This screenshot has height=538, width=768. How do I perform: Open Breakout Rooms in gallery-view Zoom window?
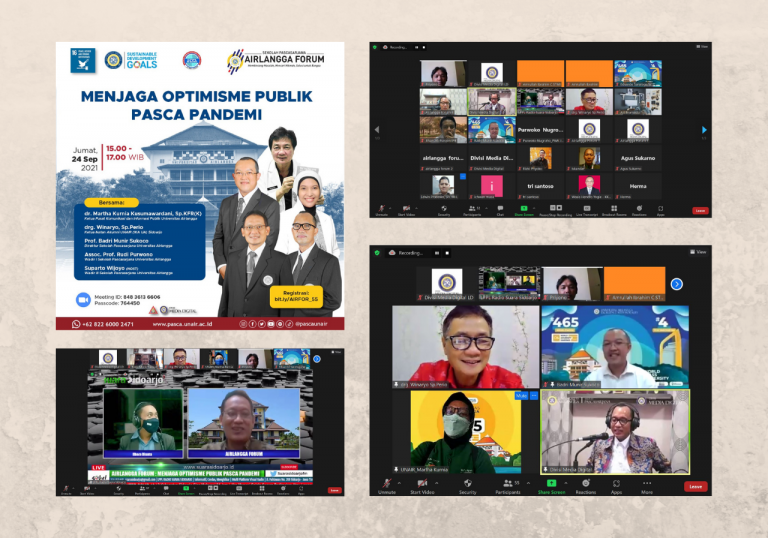614,211
